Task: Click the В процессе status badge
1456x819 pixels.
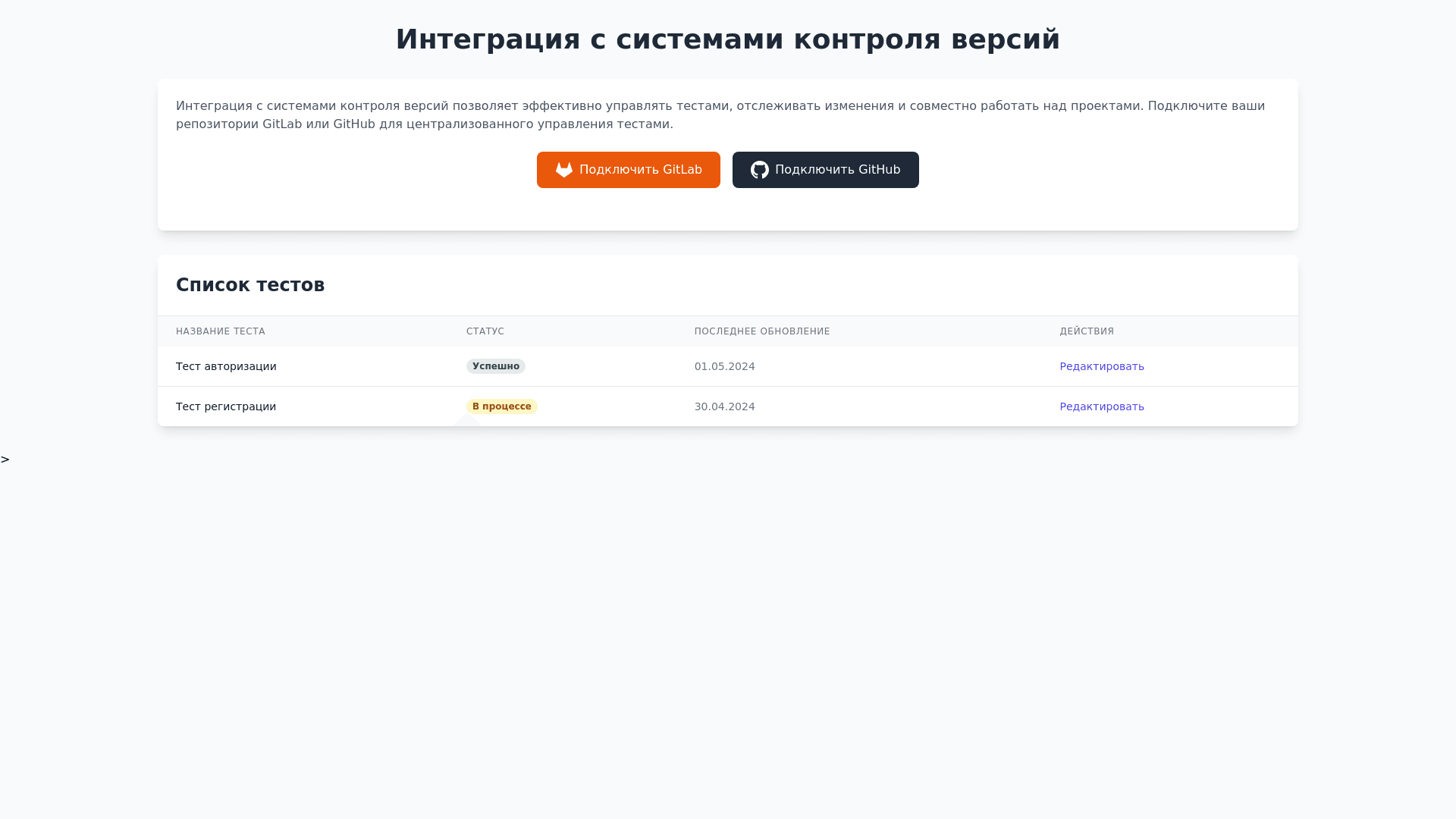Action: (x=501, y=406)
